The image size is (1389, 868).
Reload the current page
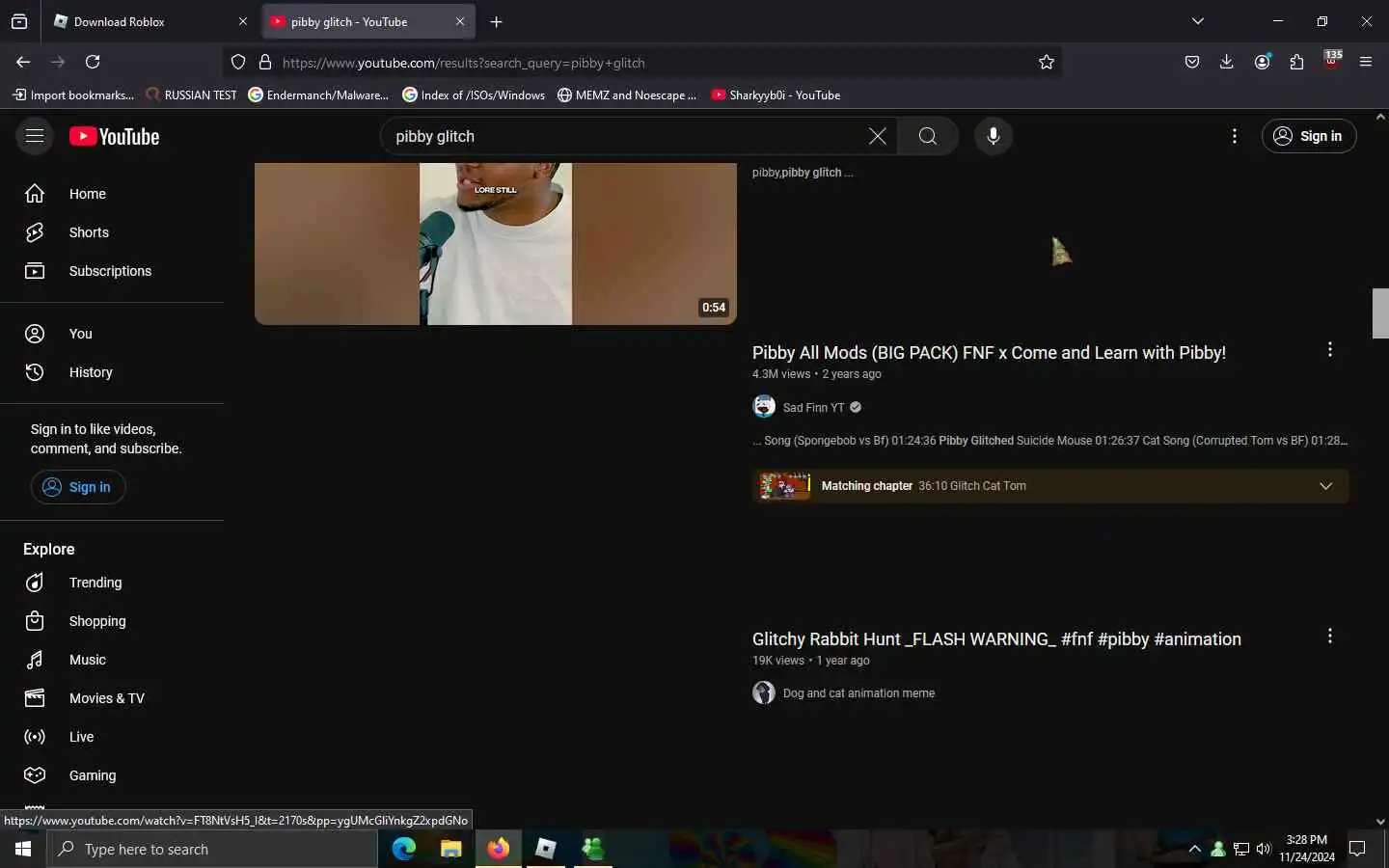[93, 62]
